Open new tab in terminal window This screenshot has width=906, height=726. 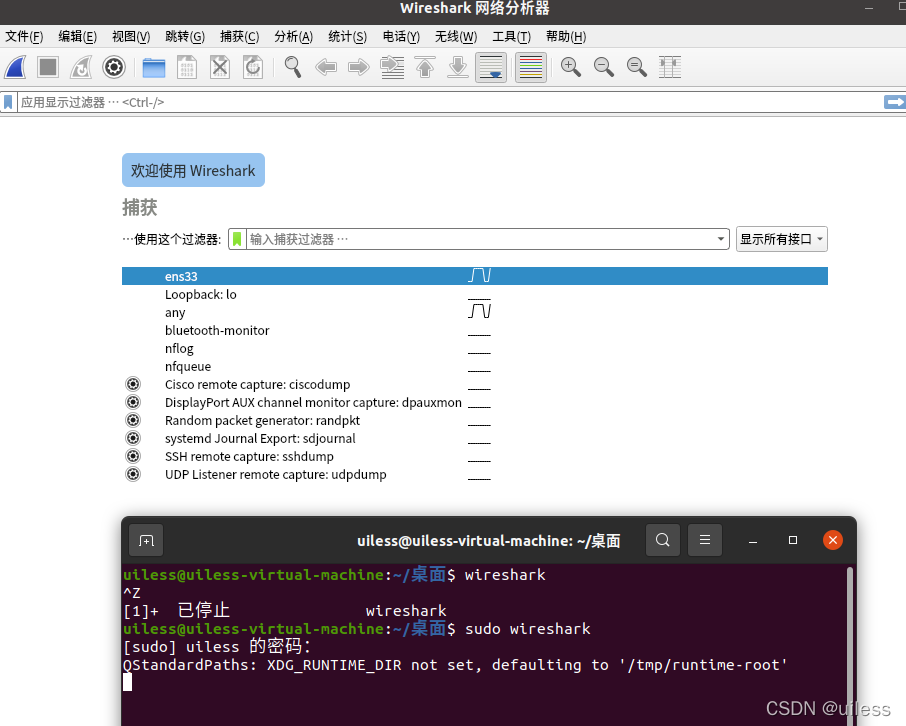146,540
